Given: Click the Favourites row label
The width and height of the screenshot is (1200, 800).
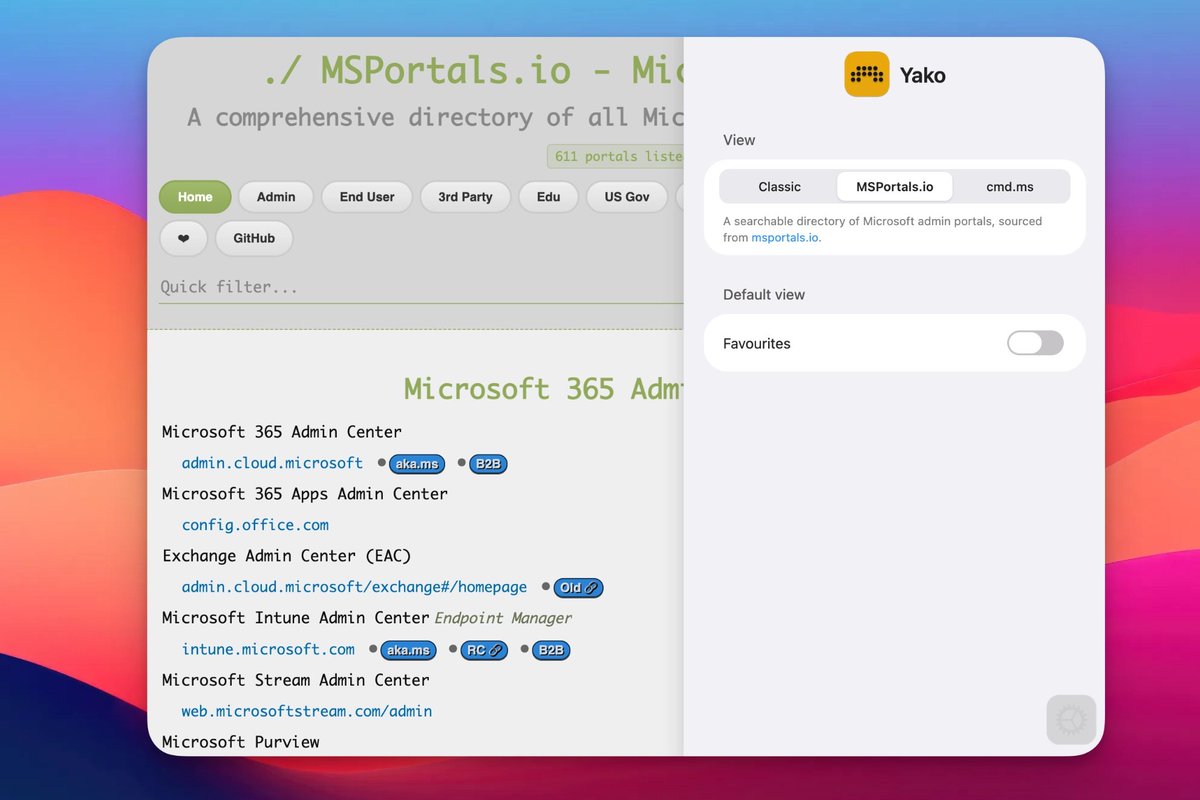Looking at the screenshot, I should (757, 343).
